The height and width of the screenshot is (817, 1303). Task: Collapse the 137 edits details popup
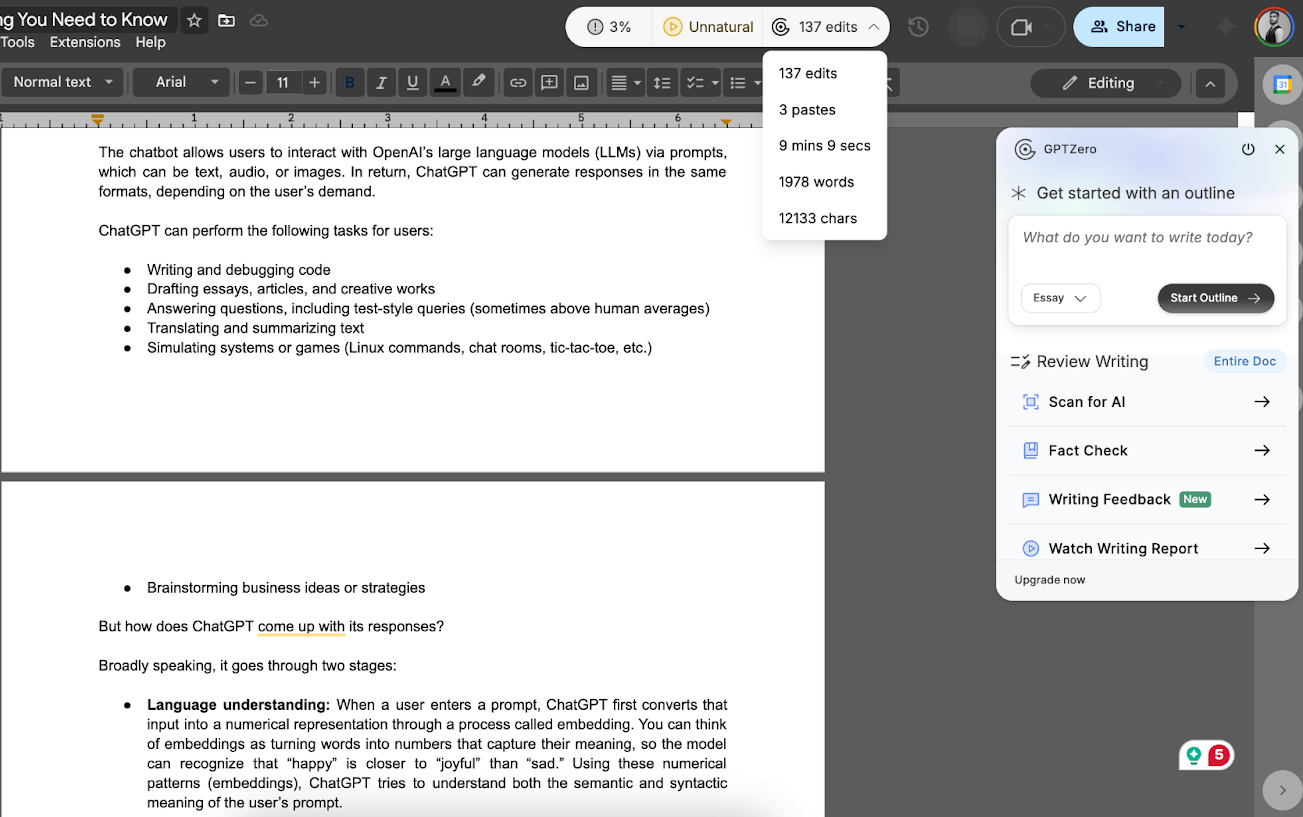coord(872,27)
